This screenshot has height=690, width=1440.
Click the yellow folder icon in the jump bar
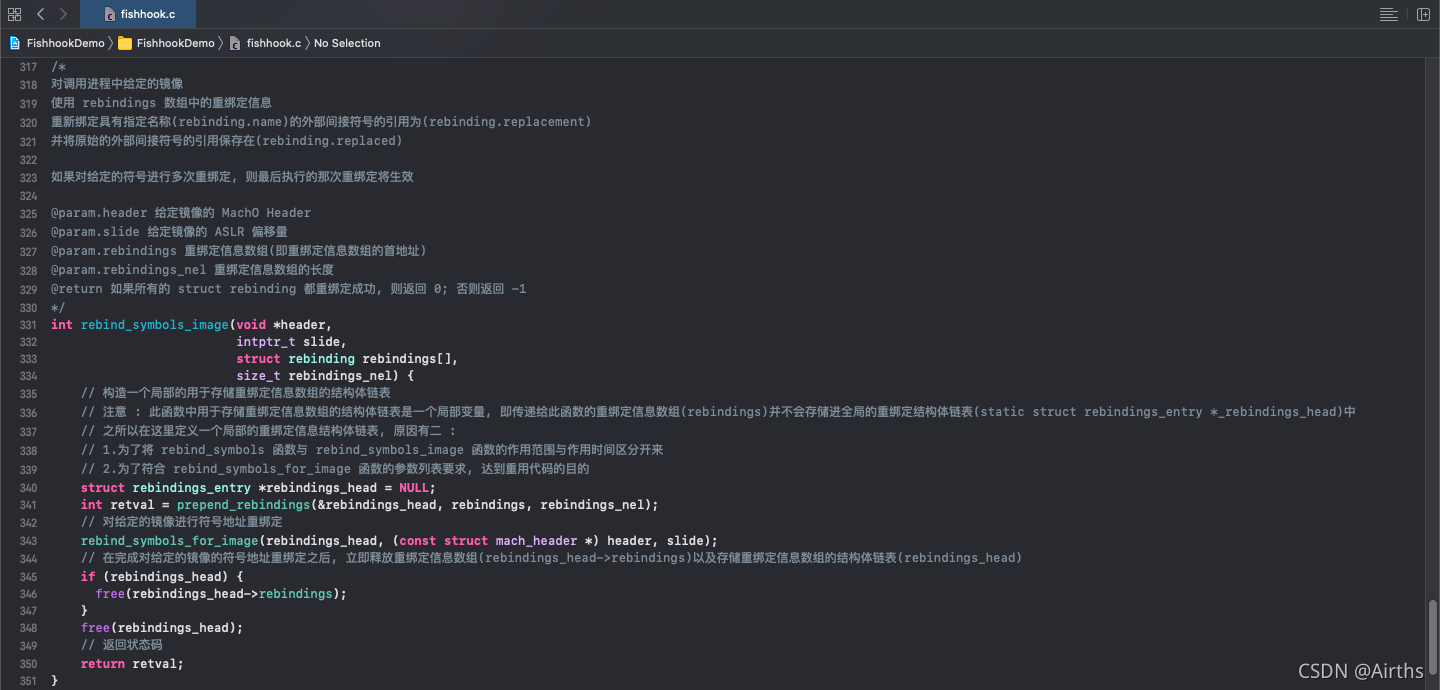tap(124, 43)
